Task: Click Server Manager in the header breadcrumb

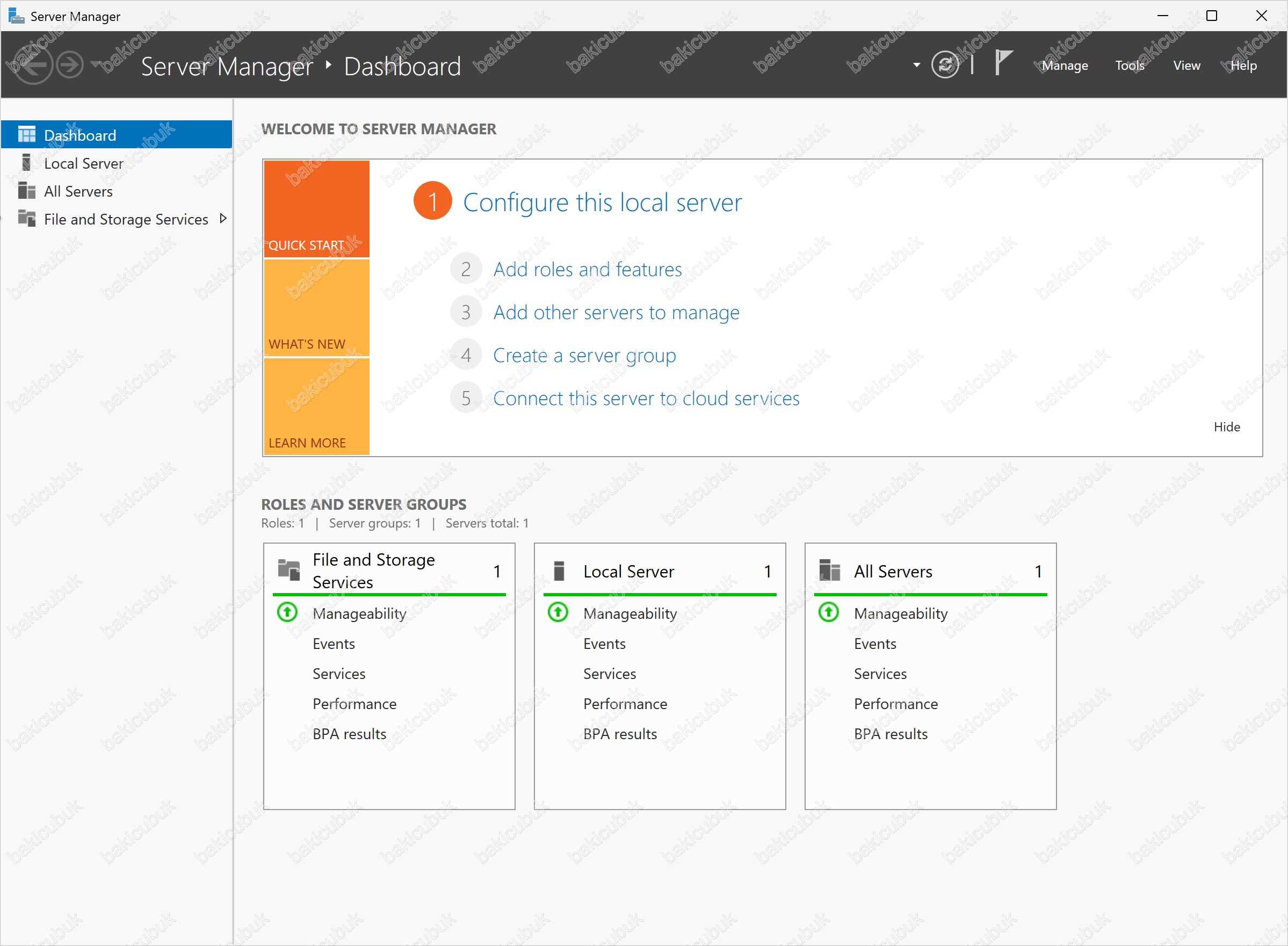Action: click(227, 67)
